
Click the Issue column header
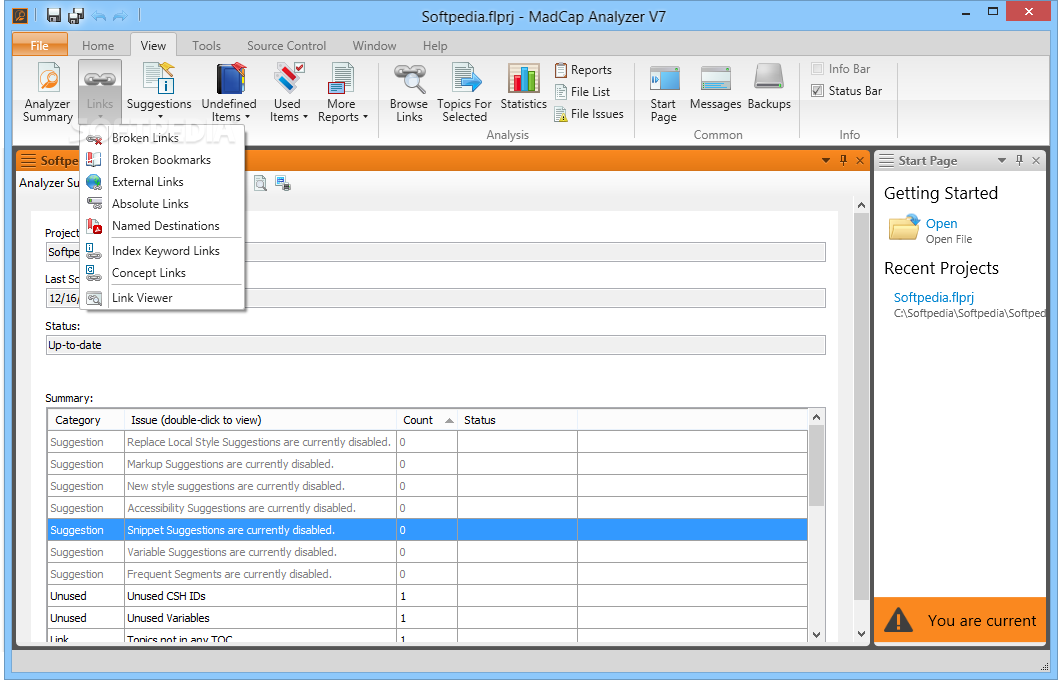260,420
